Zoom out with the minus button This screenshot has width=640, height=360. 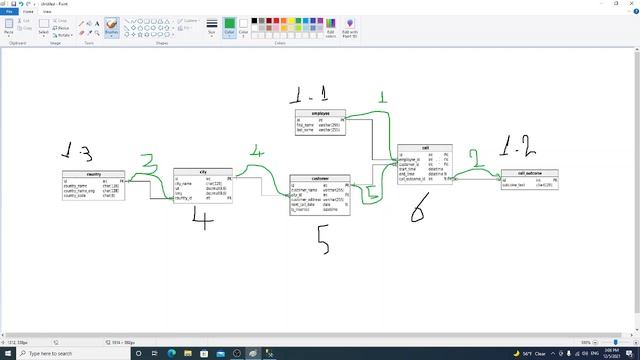[595, 342]
